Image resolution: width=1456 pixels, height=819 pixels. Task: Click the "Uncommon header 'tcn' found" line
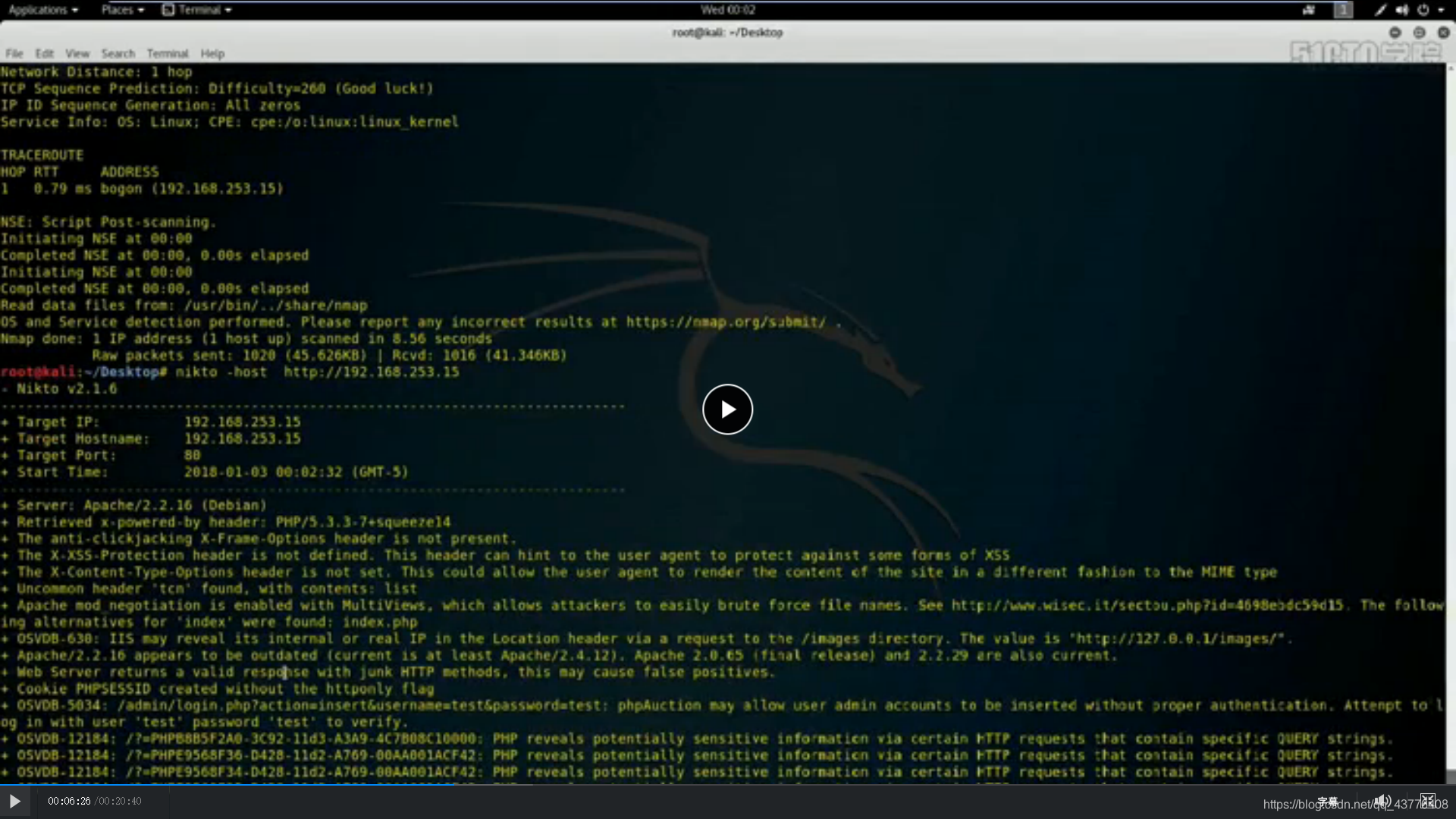[209, 589]
